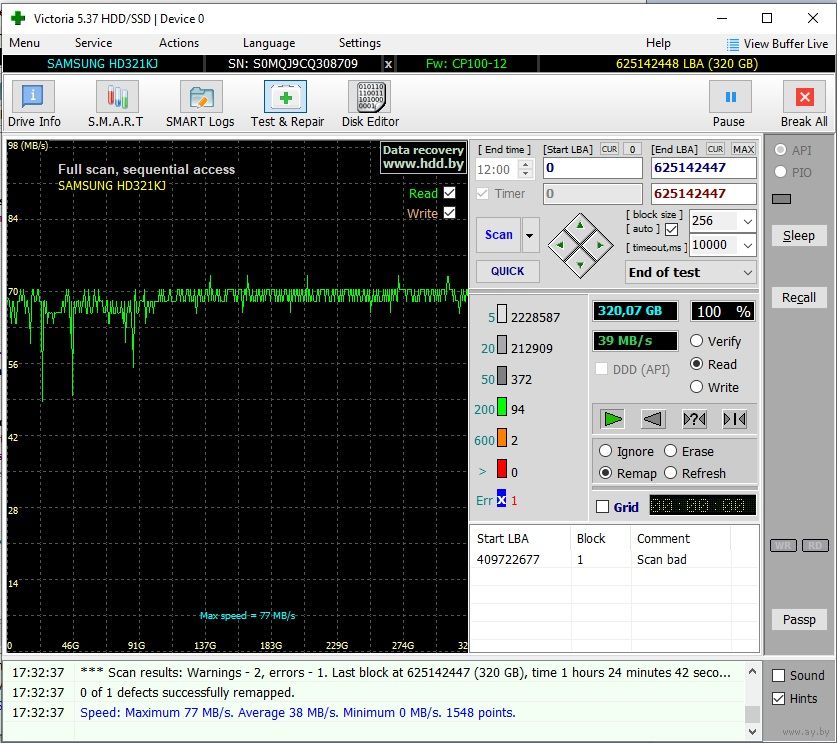Expand the block size 256 dropdown
The image size is (837, 743).
click(746, 221)
